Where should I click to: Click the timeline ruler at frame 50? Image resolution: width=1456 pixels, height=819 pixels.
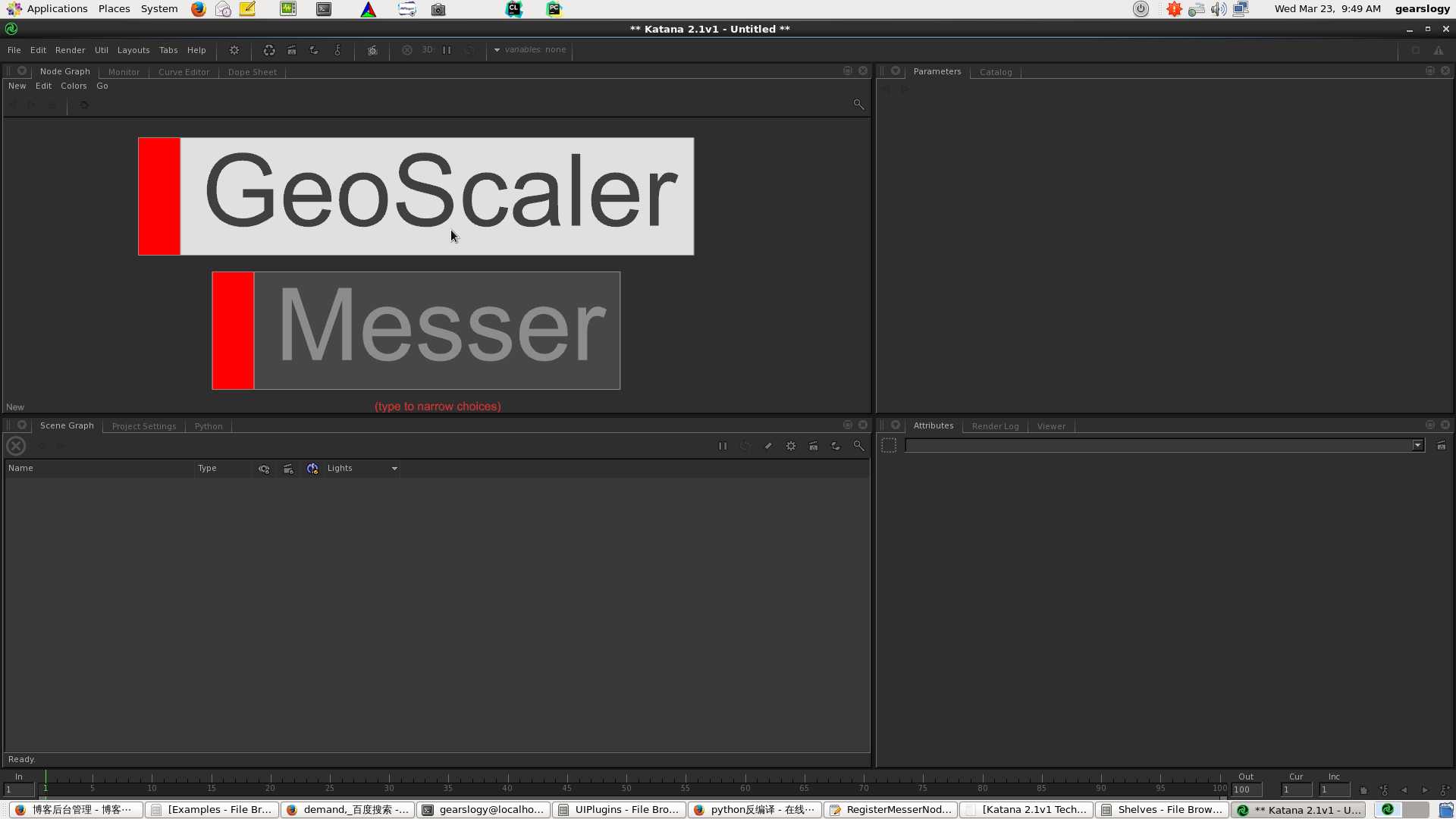(x=626, y=783)
